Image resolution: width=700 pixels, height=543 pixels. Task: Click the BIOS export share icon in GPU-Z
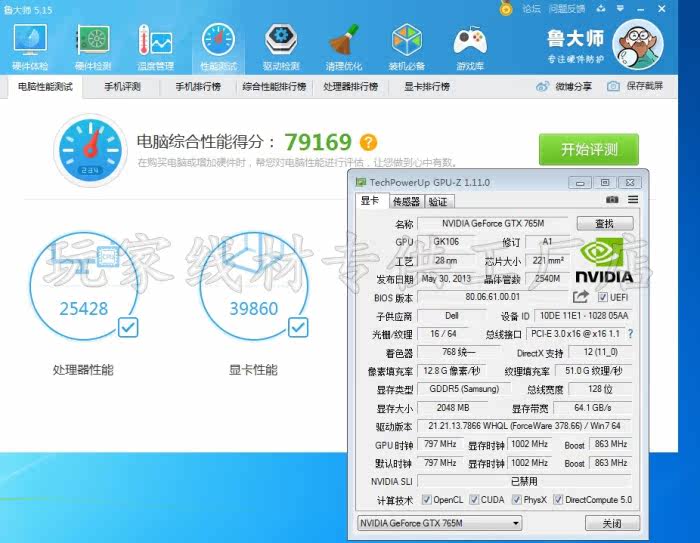[581, 297]
